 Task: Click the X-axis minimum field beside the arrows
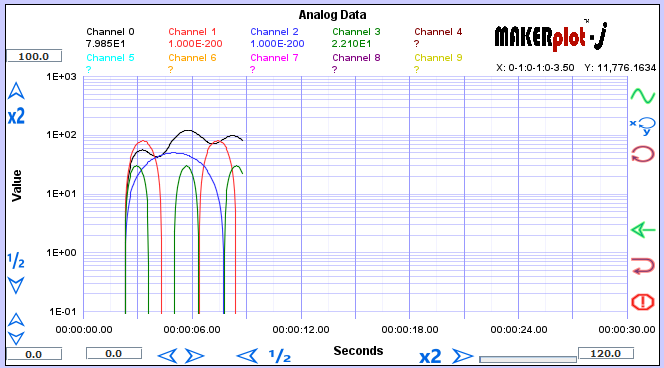pos(114,353)
